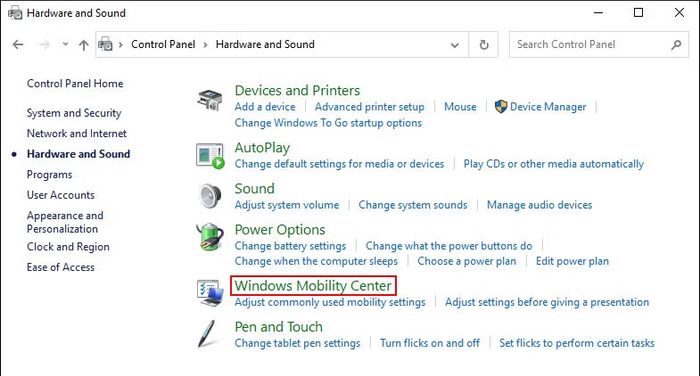Image resolution: width=700 pixels, height=376 pixels.
Task: Click the Windows Mobility Center laptop icon
Action: [210, 293]
